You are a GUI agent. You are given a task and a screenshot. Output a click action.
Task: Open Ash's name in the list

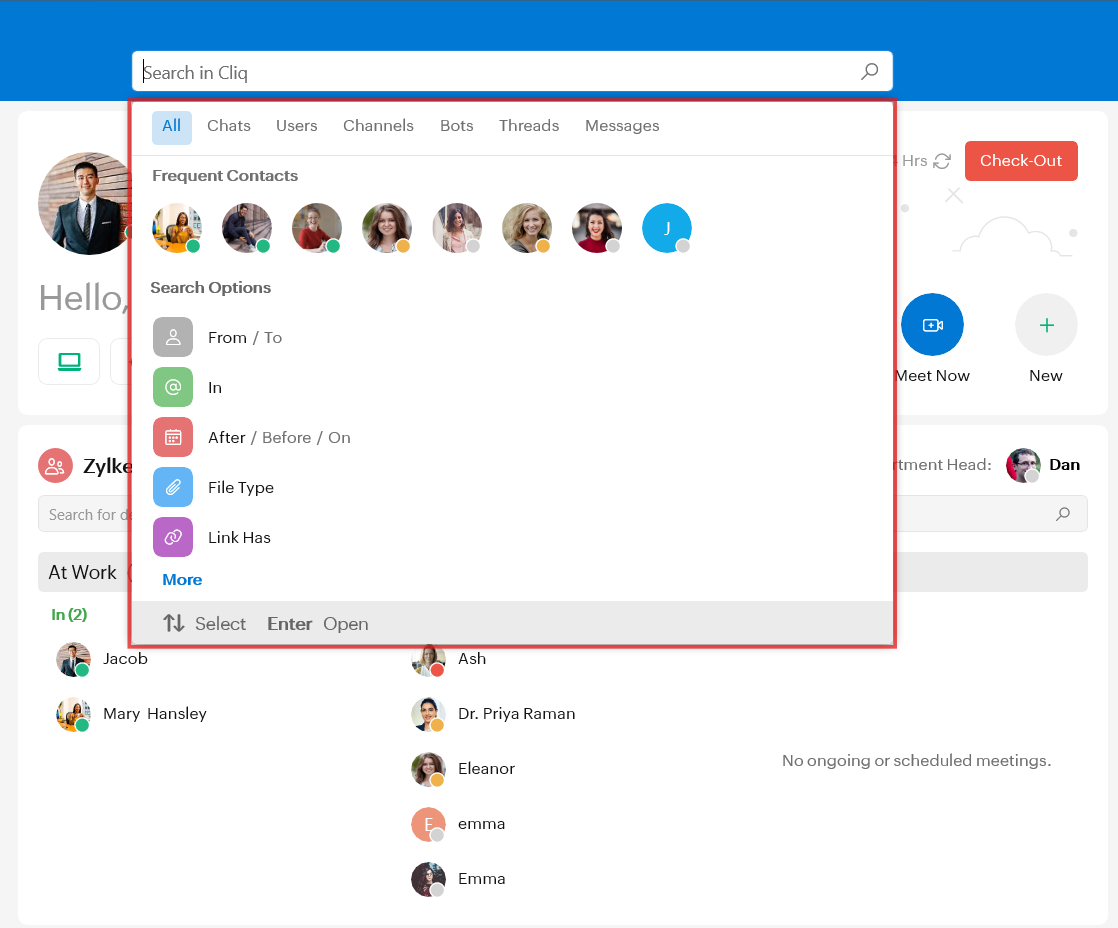click(x=472, y=659)
